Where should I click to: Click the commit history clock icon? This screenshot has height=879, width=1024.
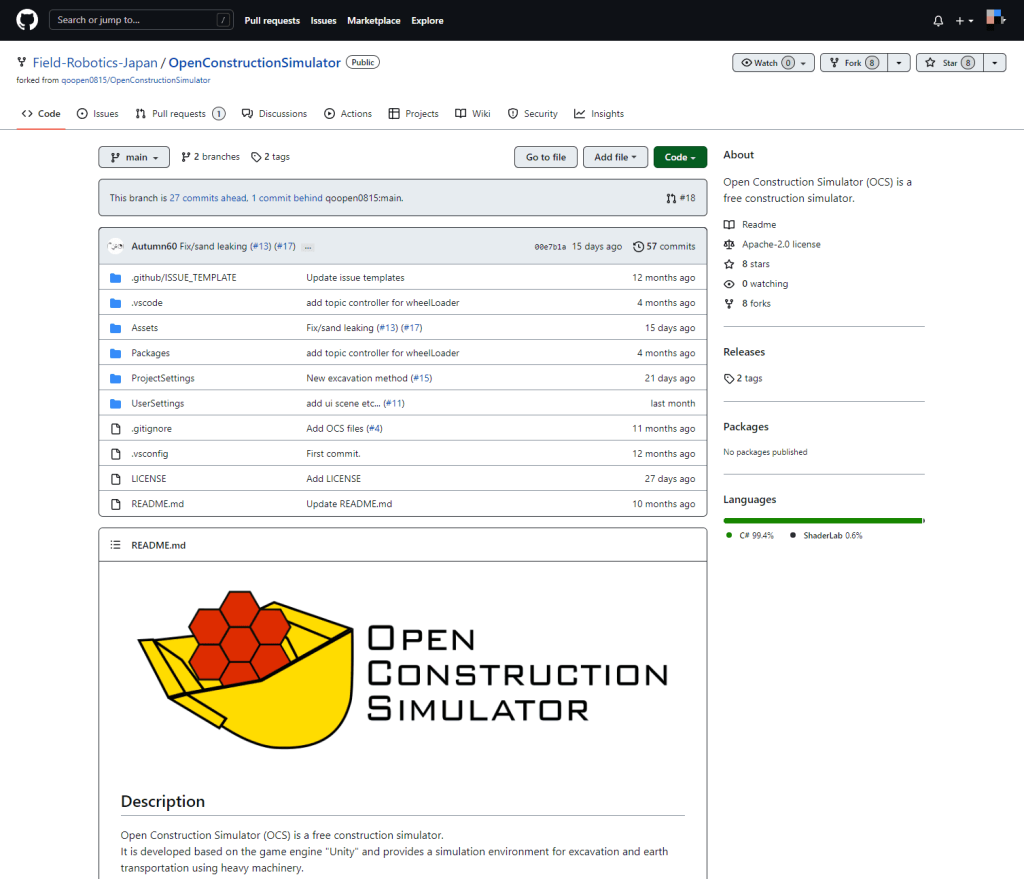pos(638,246)
